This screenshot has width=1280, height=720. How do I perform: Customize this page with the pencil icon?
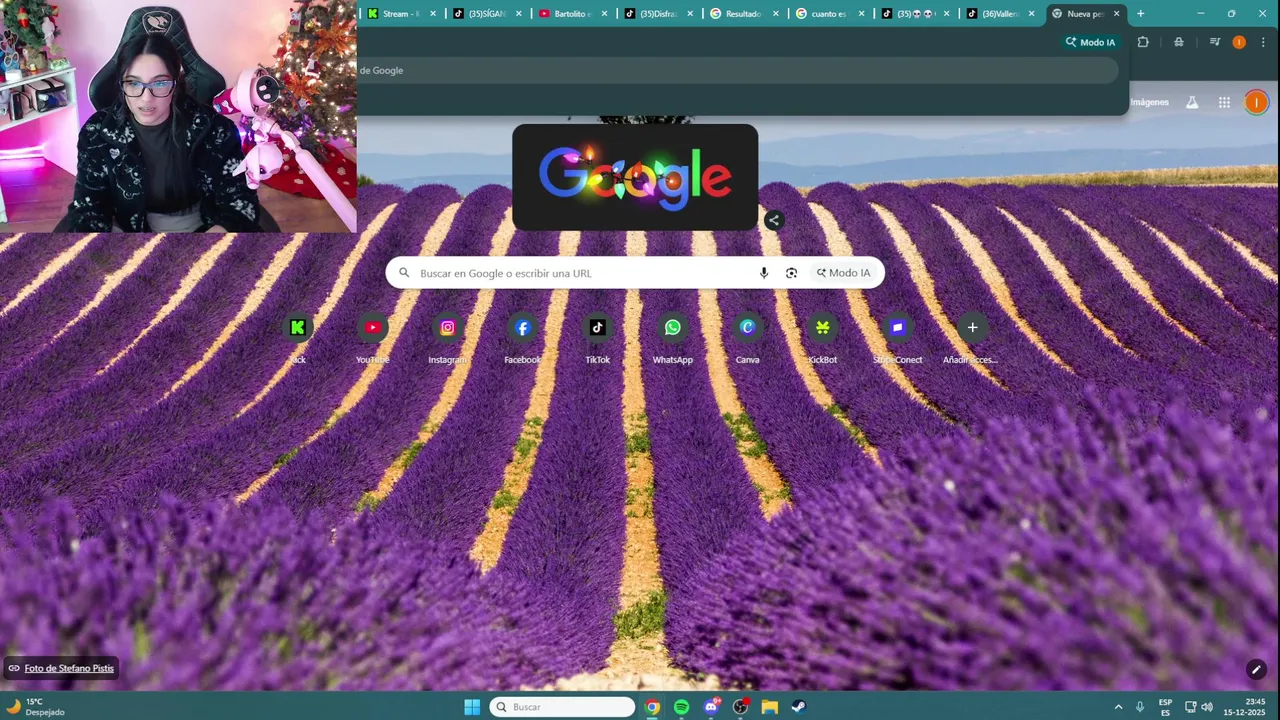[1256, 669]
